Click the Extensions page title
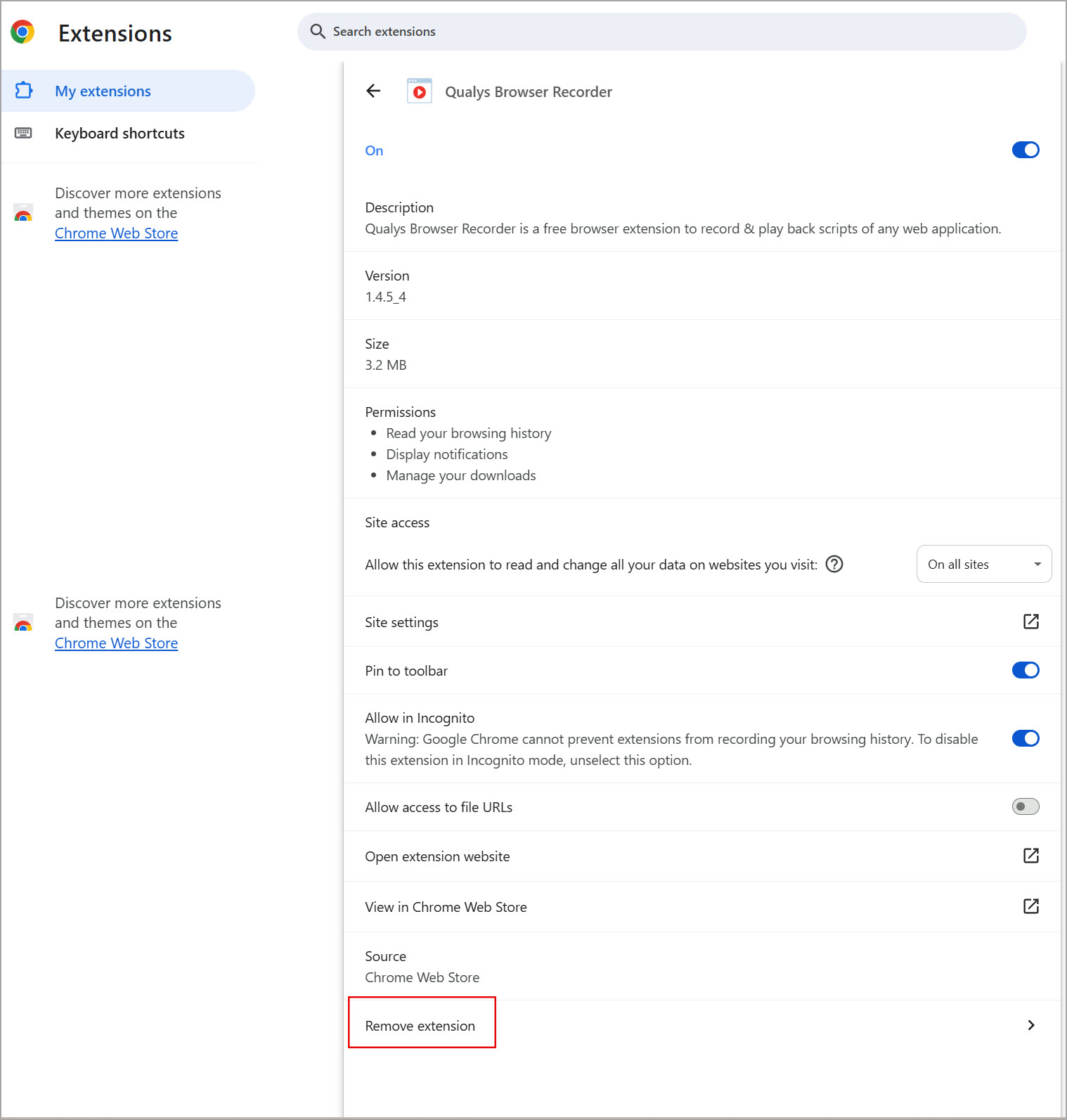The width and height of the screenshot is (1067, 1120). 115,33
